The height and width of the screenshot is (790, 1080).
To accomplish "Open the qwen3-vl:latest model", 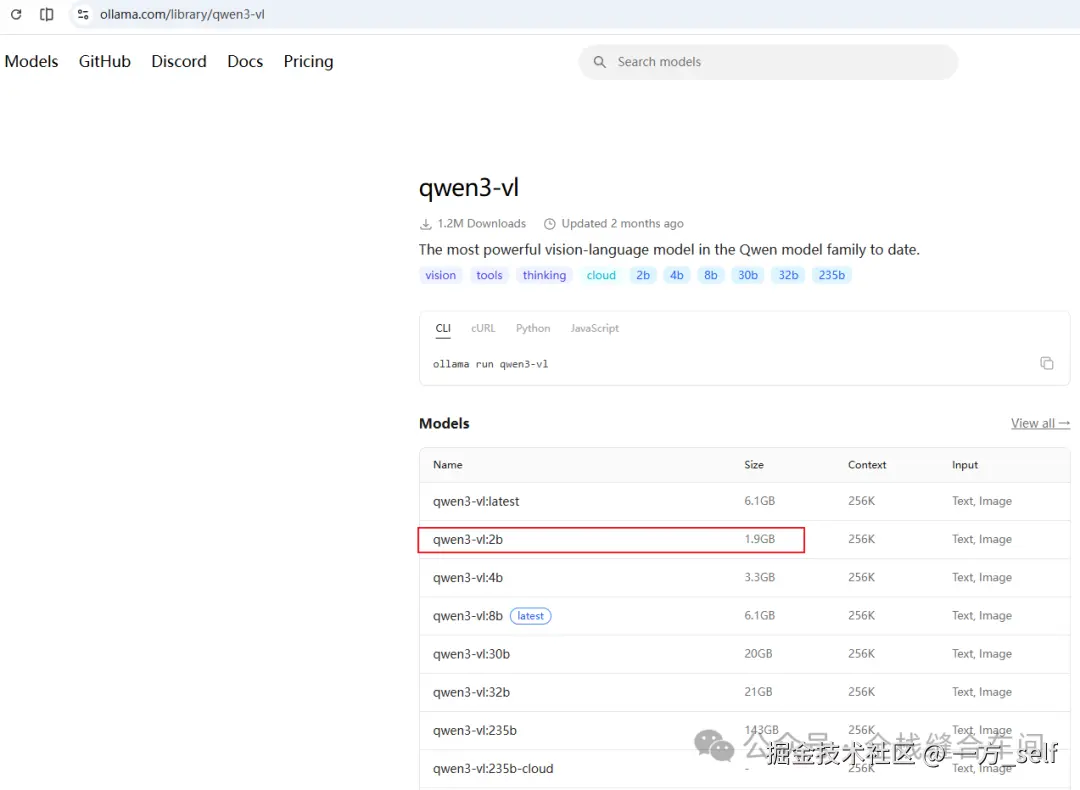I will [x=476, y=501].
